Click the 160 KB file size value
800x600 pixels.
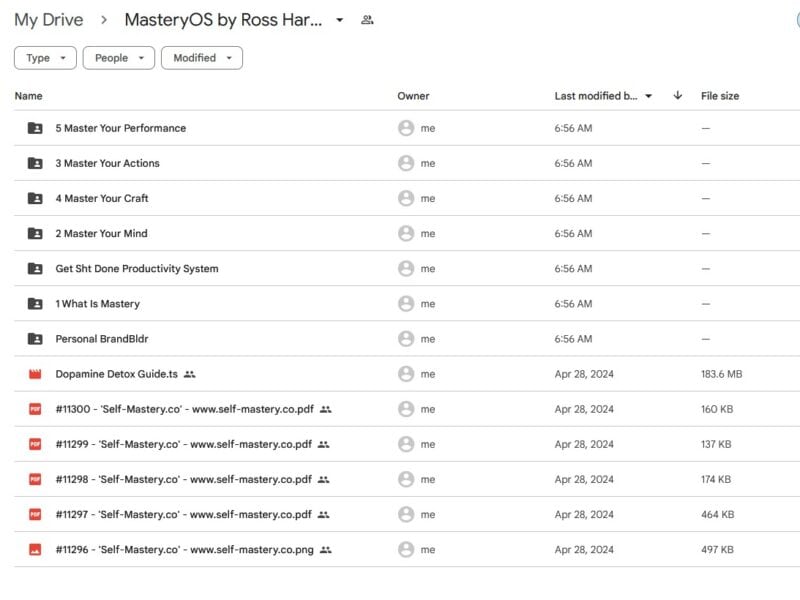pos(717,409)
